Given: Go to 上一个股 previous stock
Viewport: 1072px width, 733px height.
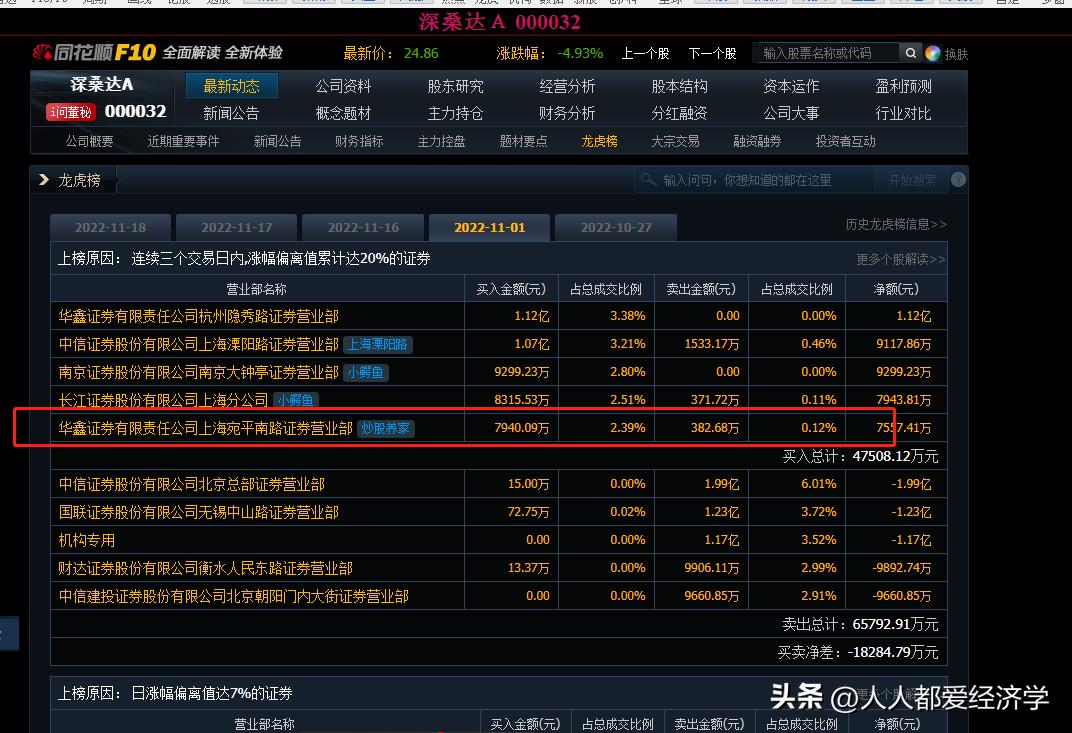Looking at the screenshot, I should 645,53.
